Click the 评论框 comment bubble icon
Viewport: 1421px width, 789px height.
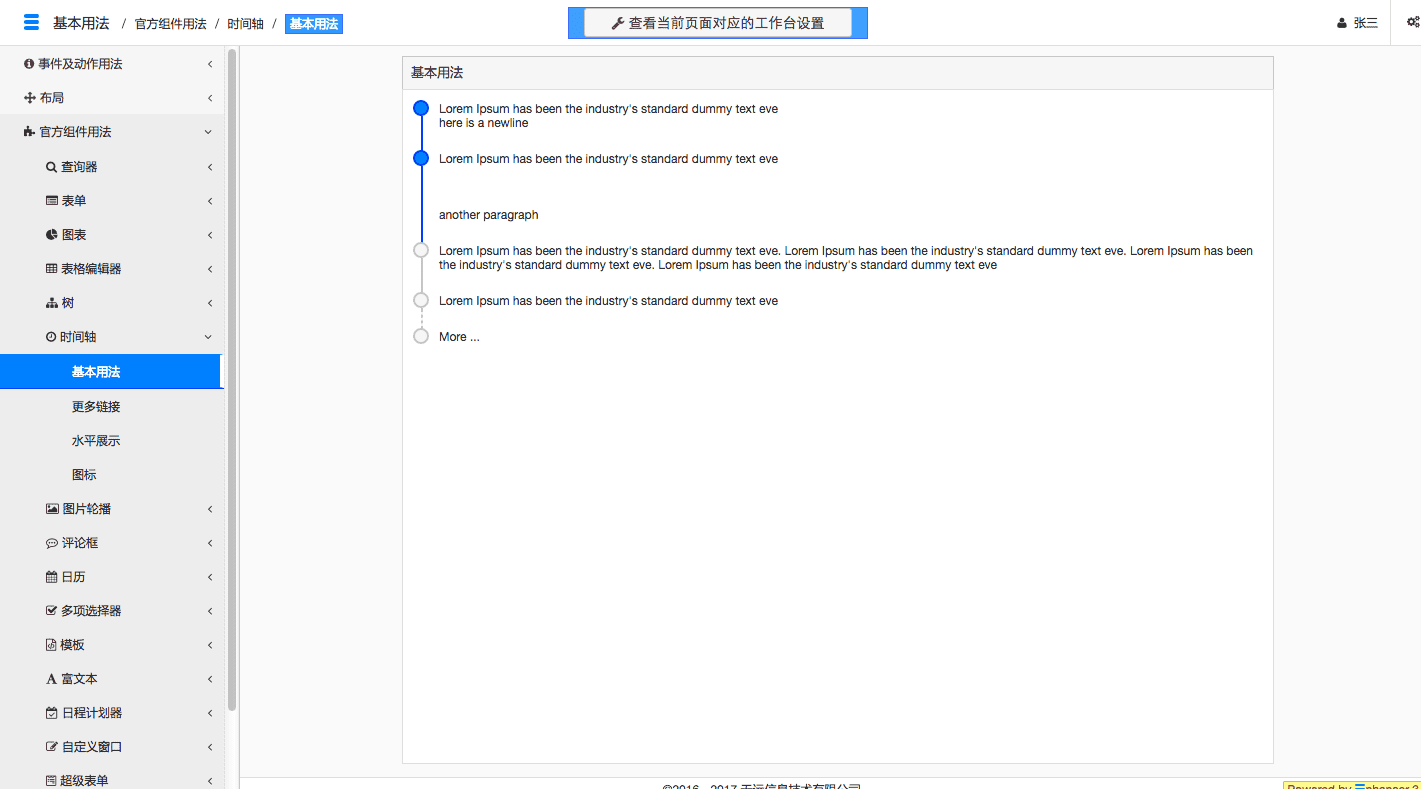(52, 543)
